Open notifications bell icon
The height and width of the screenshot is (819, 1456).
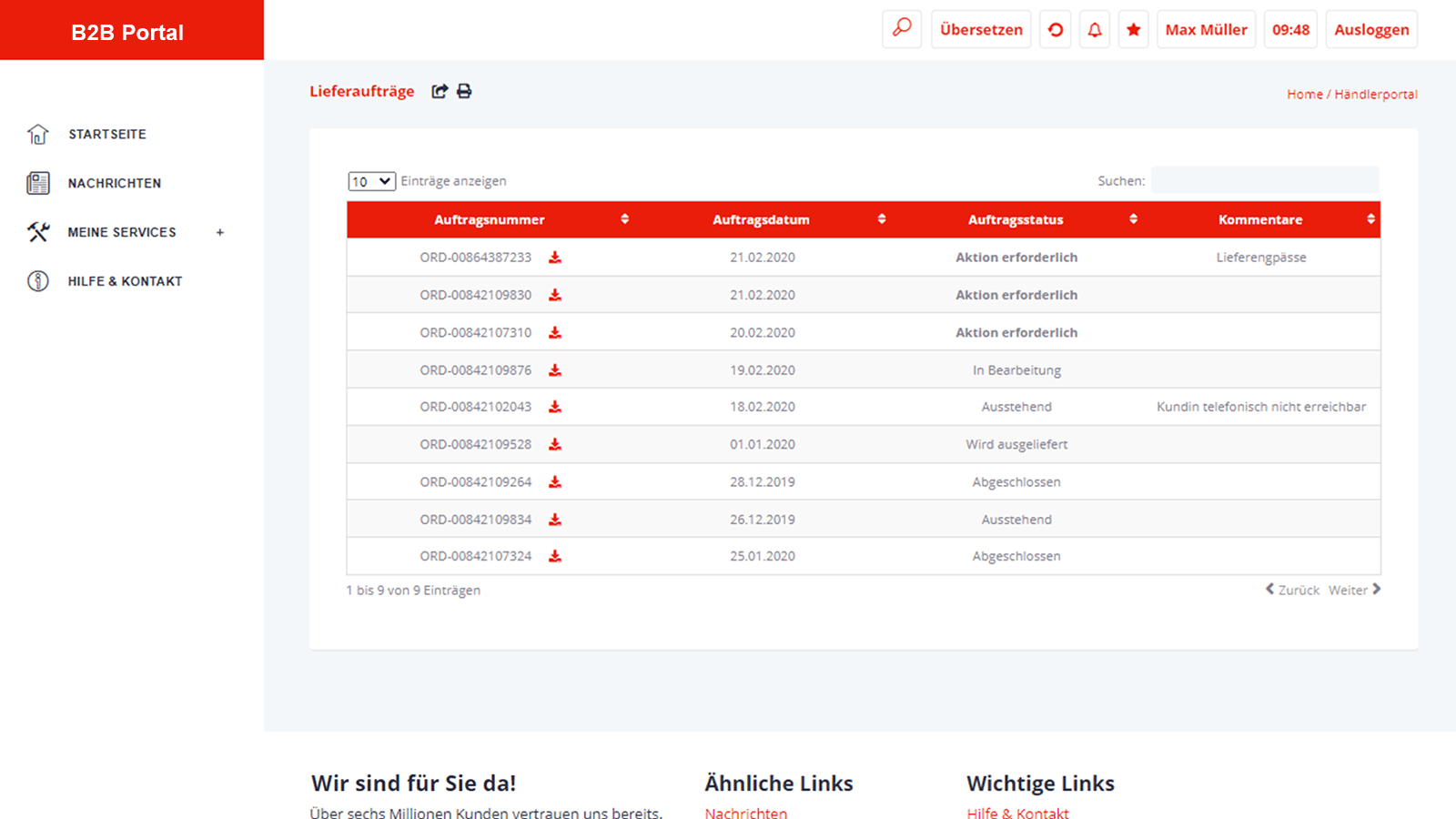(x=1095, y=30)
